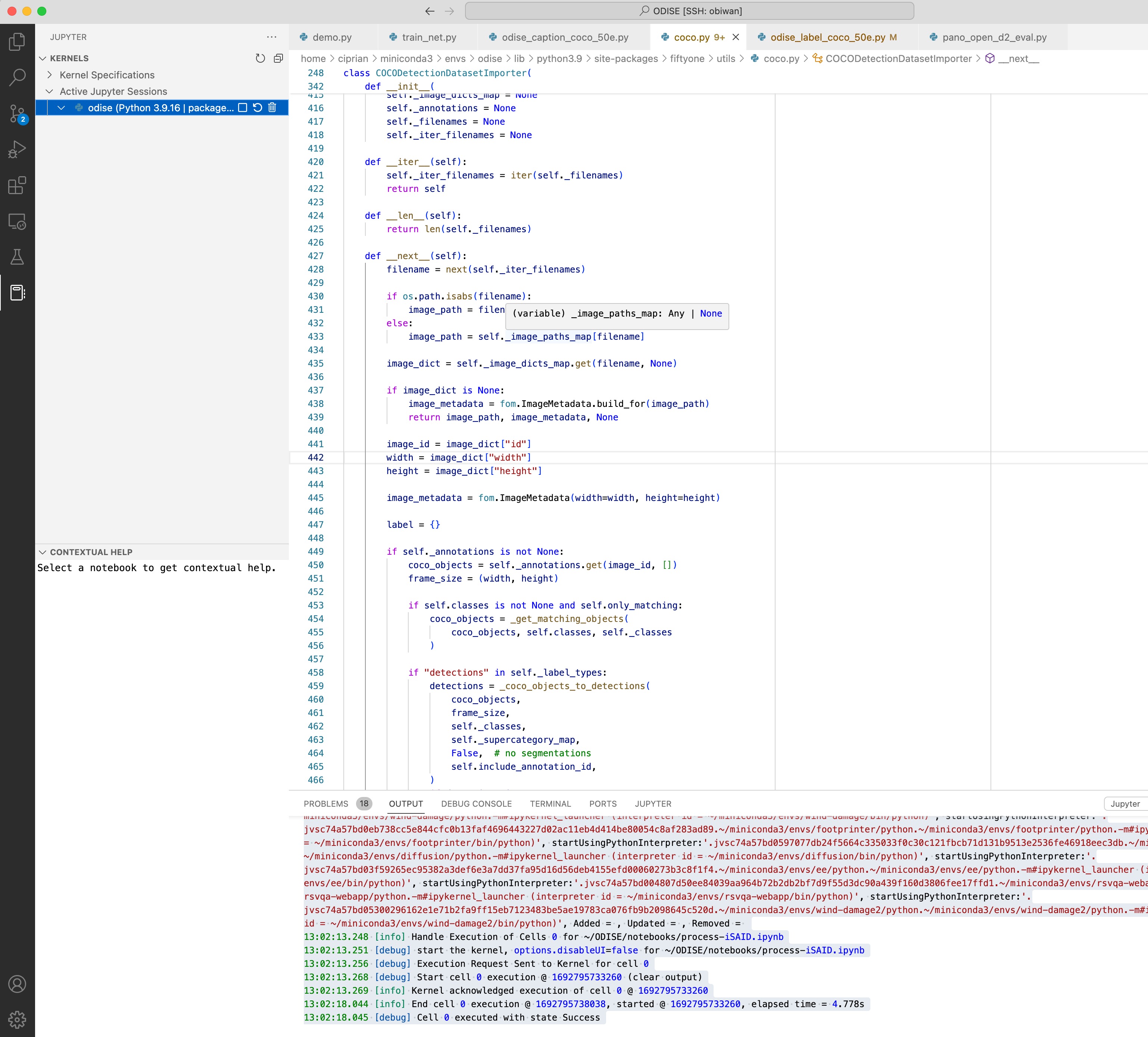Image resolution: width=1148 pixels, height=1037 pixels.
Task: Expand Kernel Specifications
Action: (x=50, y=75)
